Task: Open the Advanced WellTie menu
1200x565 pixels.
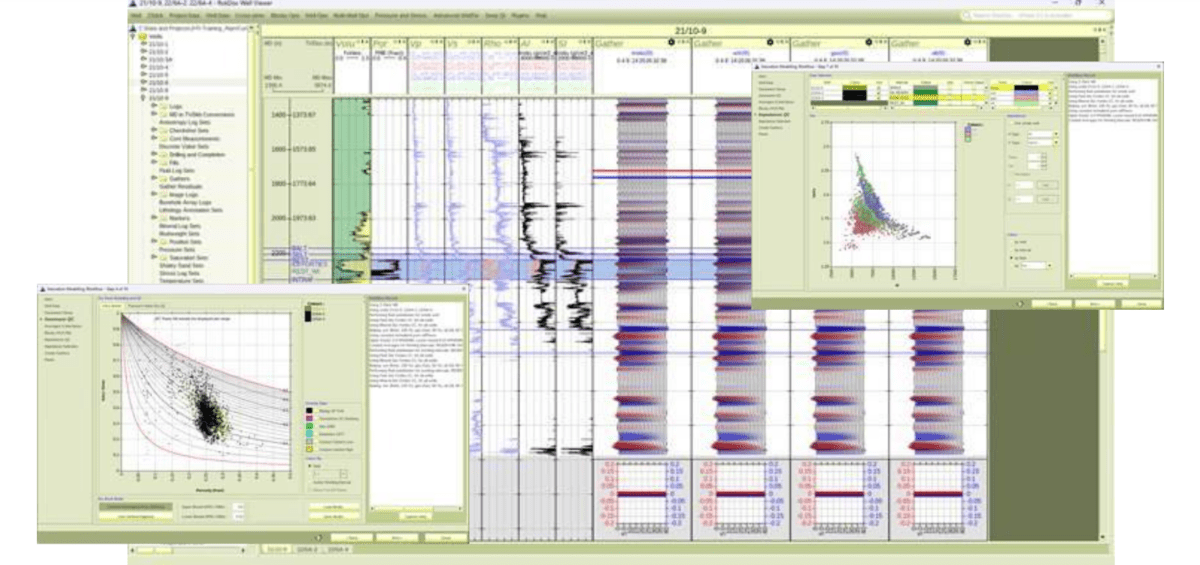Action: tap(457, 16)
